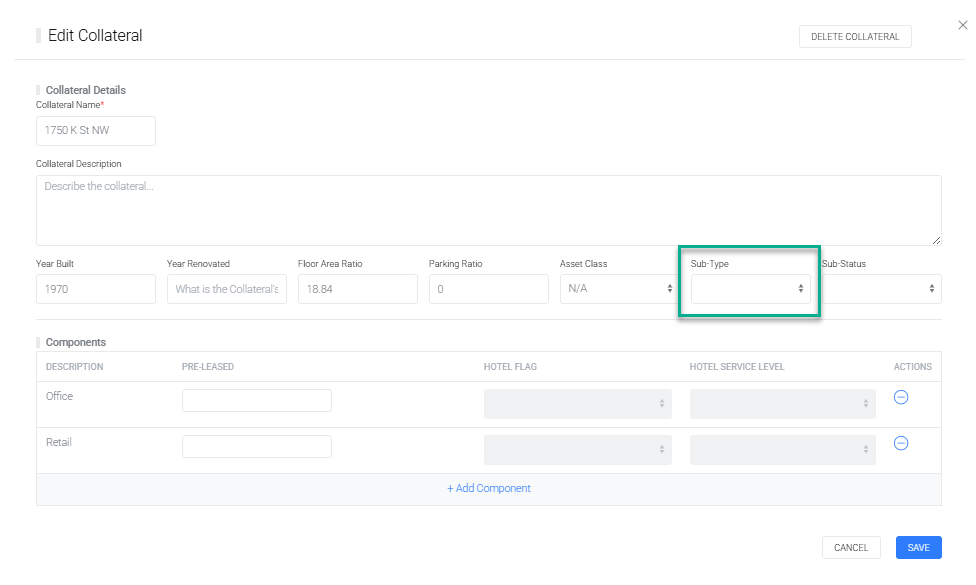
Task: Cancel editing the collateral
Action: click(x=851, y=548)
